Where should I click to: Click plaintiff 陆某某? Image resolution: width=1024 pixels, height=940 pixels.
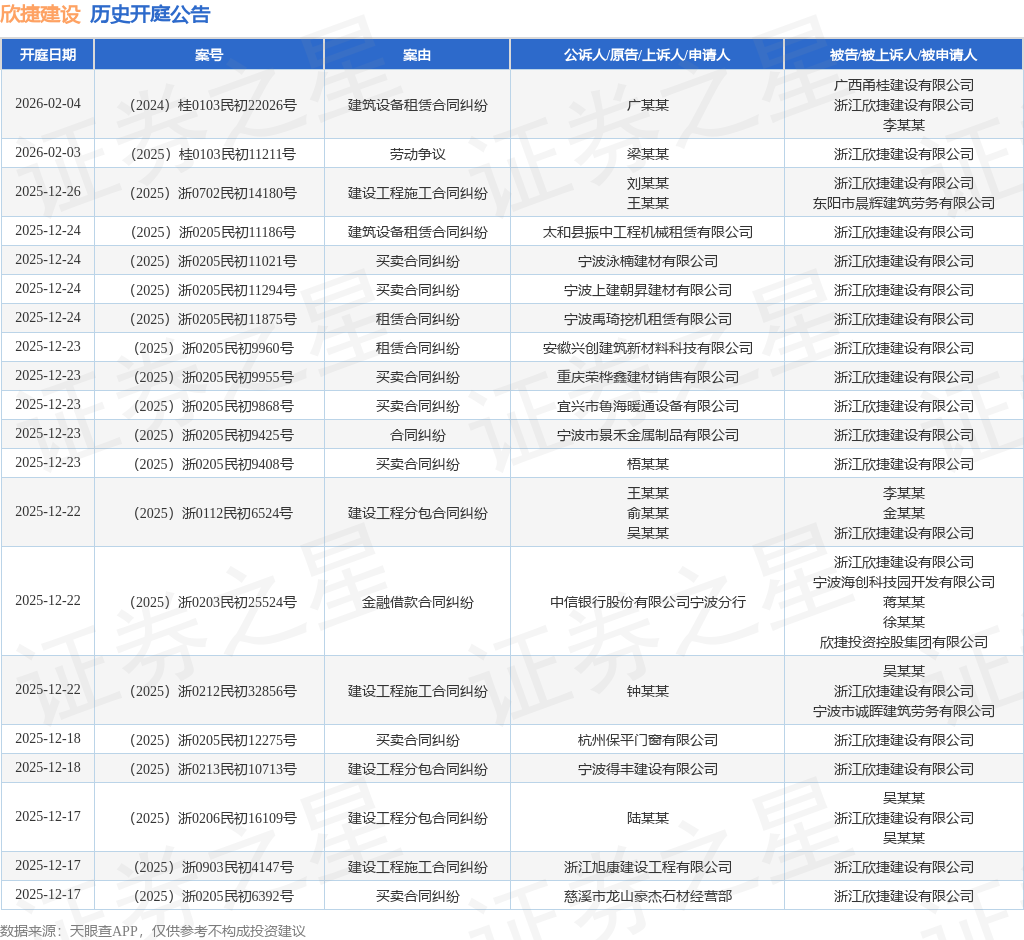[x=647, y=818]
